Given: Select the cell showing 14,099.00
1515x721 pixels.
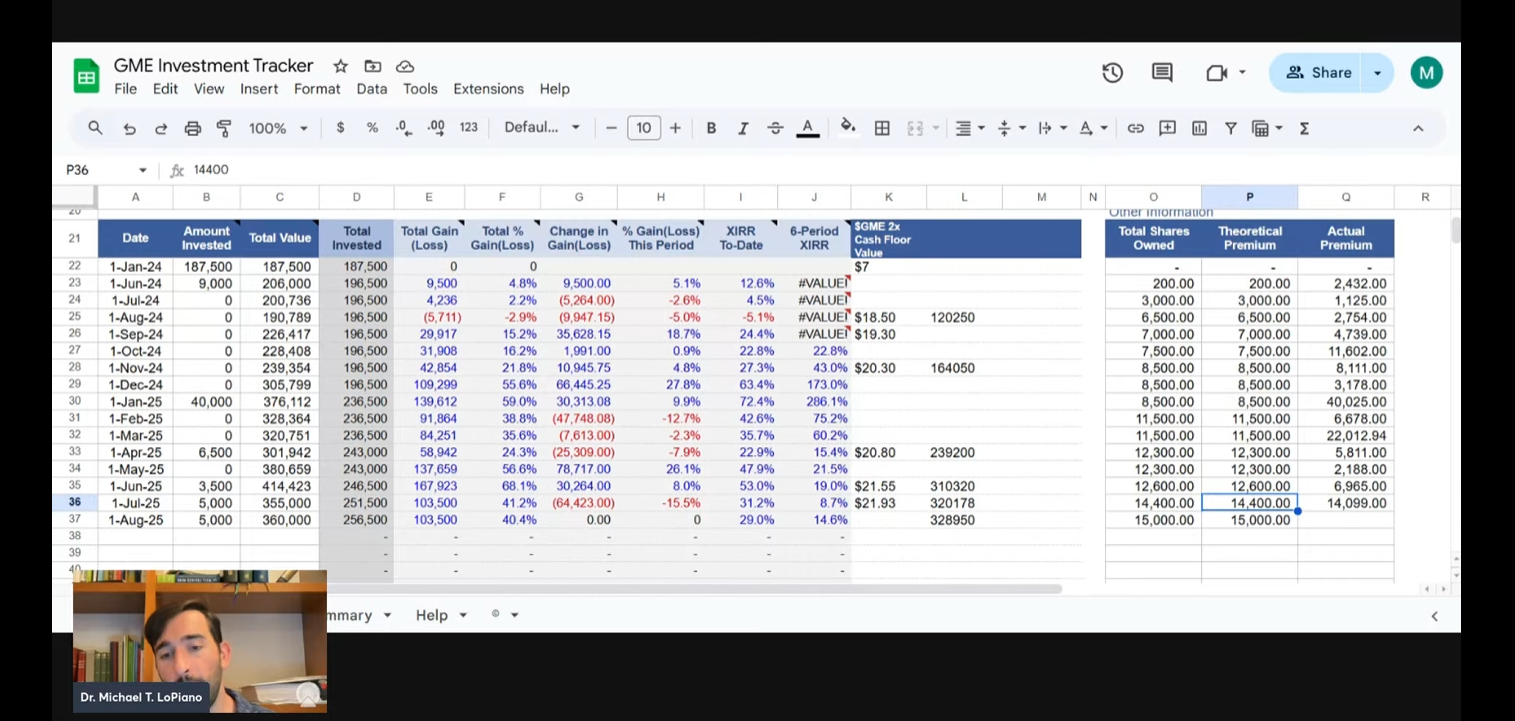Looking at the screenshot, I should (x=1346, y=503).
